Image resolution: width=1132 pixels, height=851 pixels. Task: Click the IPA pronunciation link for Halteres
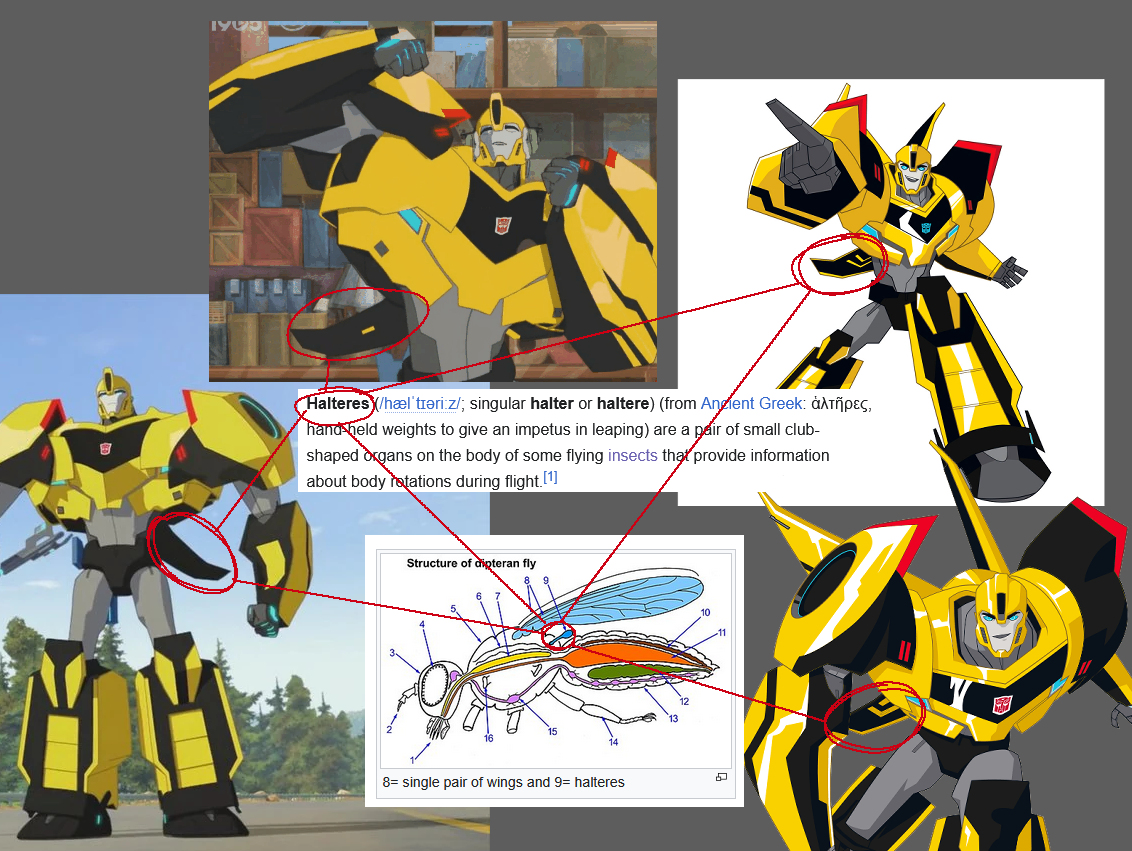tap(420, 404)
